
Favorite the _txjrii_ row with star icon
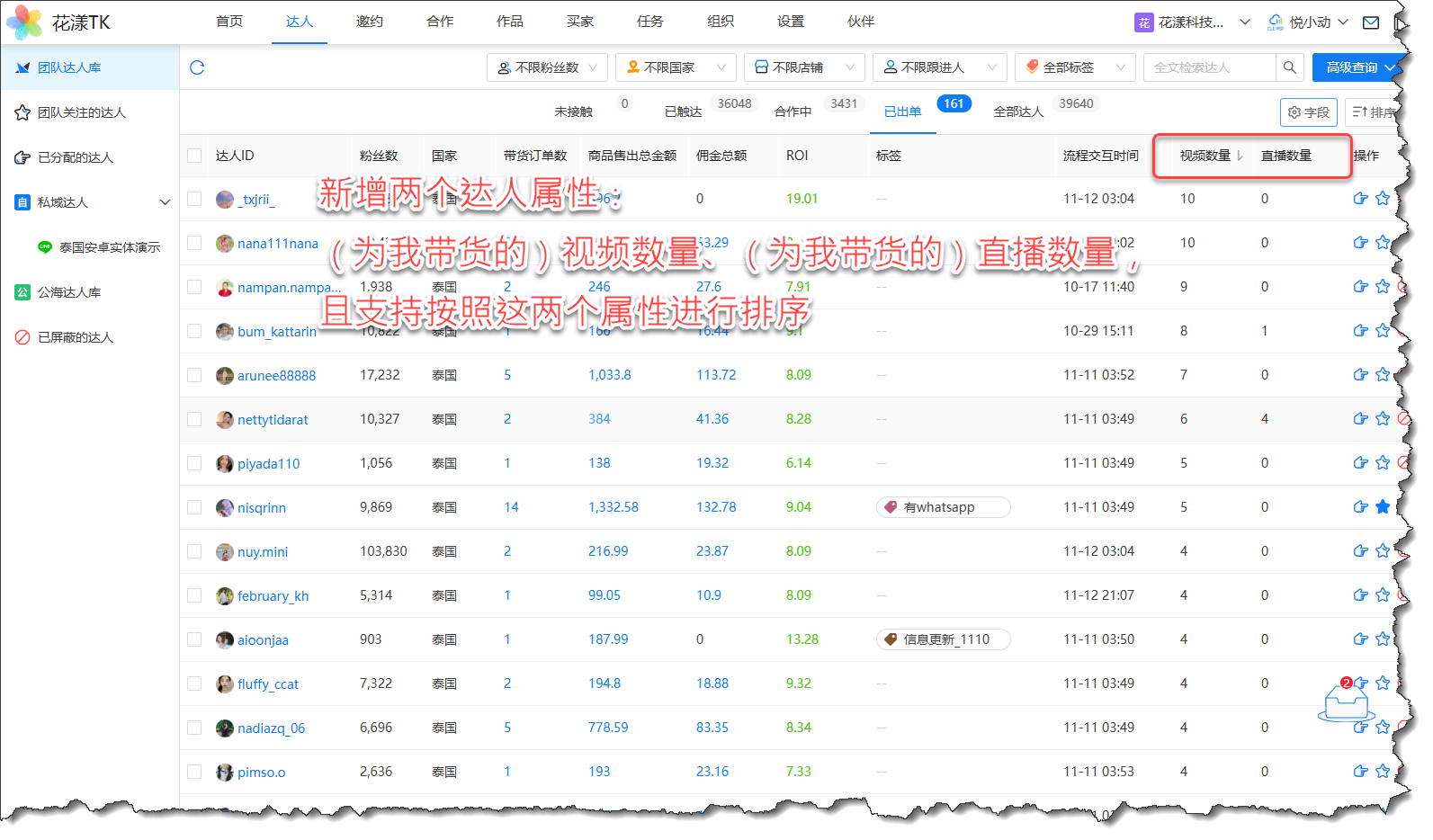point(1383,199)
